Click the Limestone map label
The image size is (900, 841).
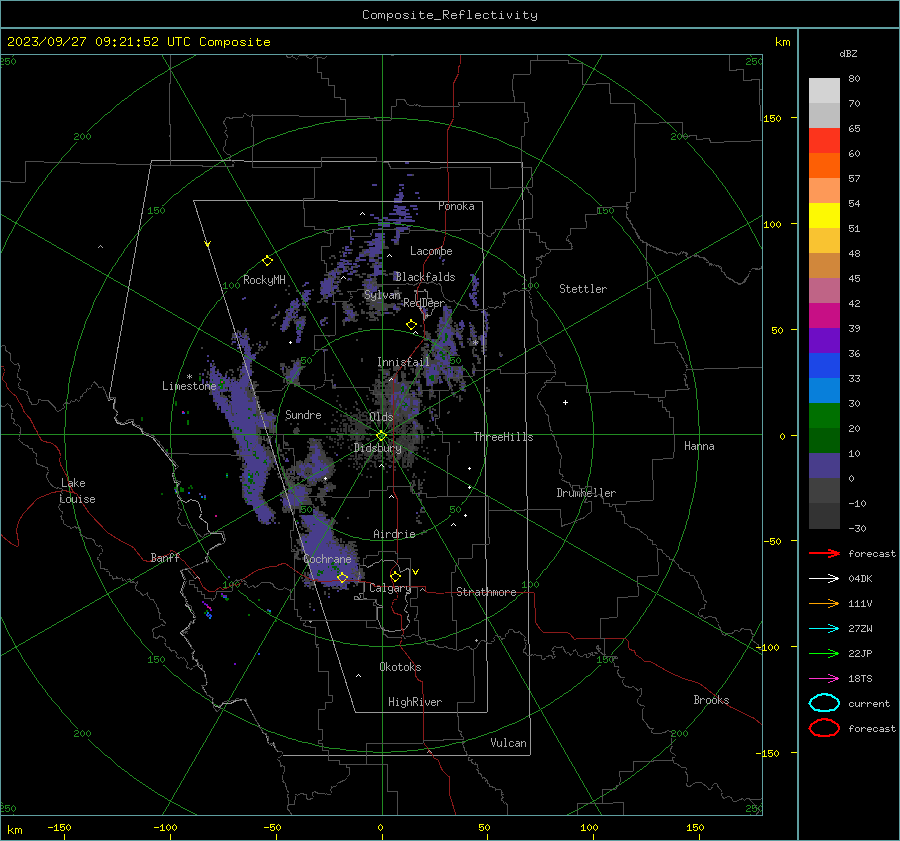coord(189,386)
